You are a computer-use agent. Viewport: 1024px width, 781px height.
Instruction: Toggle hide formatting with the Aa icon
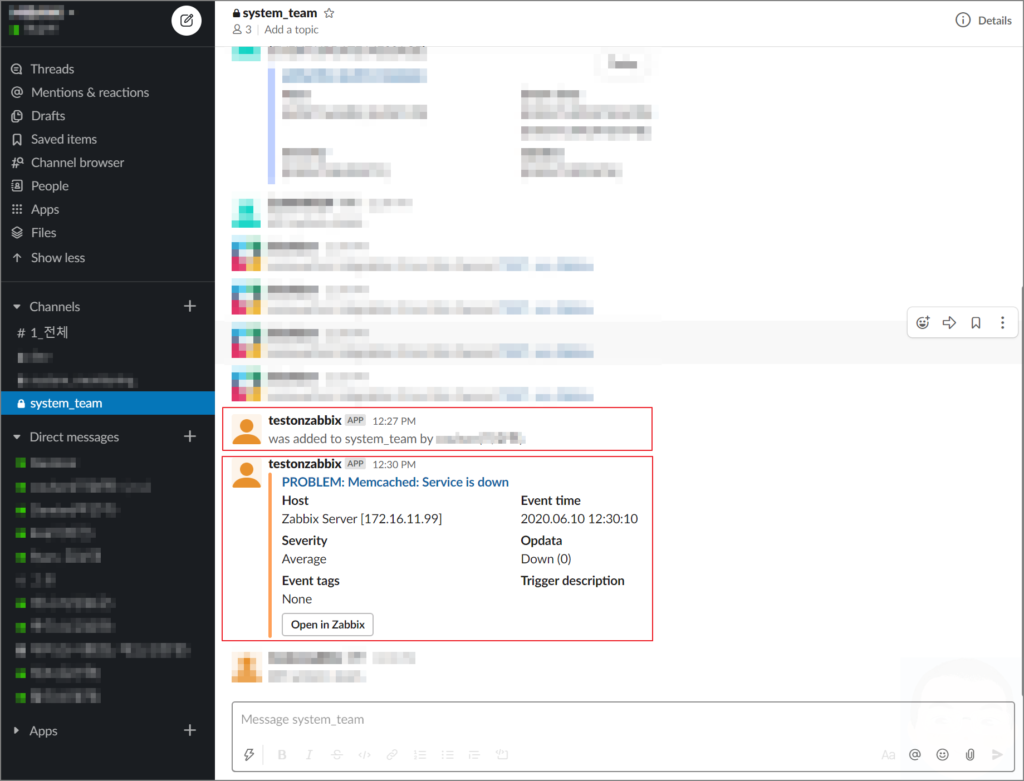coord(889,755)
